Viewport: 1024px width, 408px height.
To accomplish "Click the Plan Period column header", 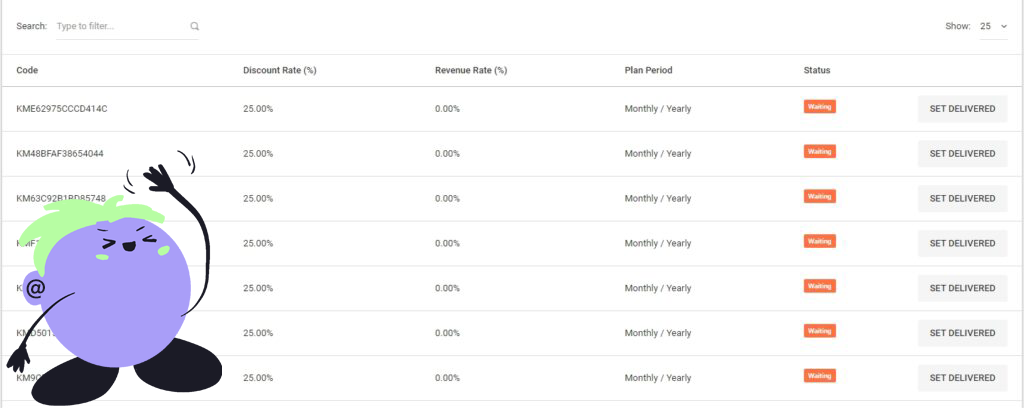I will 648,71.
